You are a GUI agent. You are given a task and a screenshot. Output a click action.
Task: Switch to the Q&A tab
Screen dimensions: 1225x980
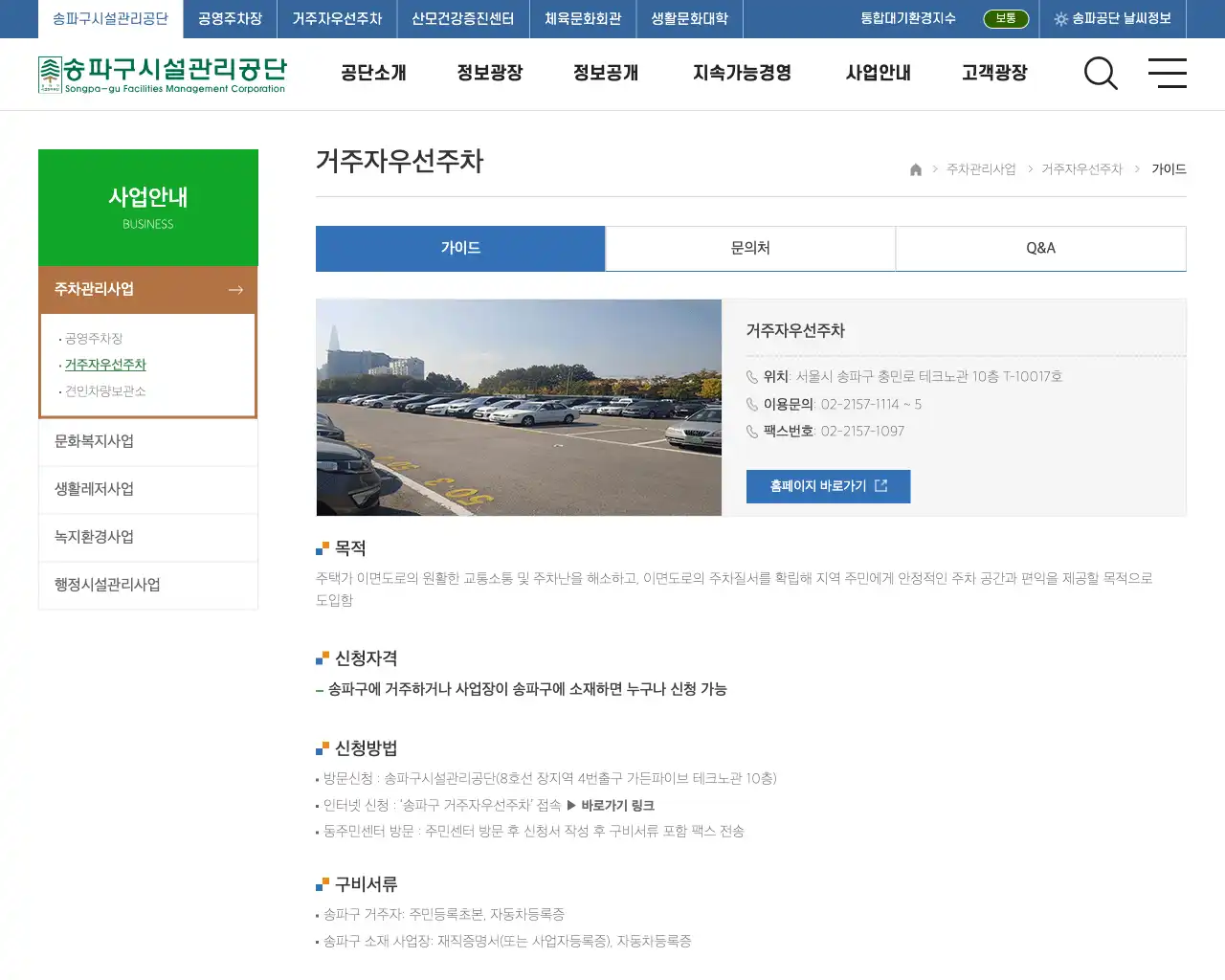1040,248
